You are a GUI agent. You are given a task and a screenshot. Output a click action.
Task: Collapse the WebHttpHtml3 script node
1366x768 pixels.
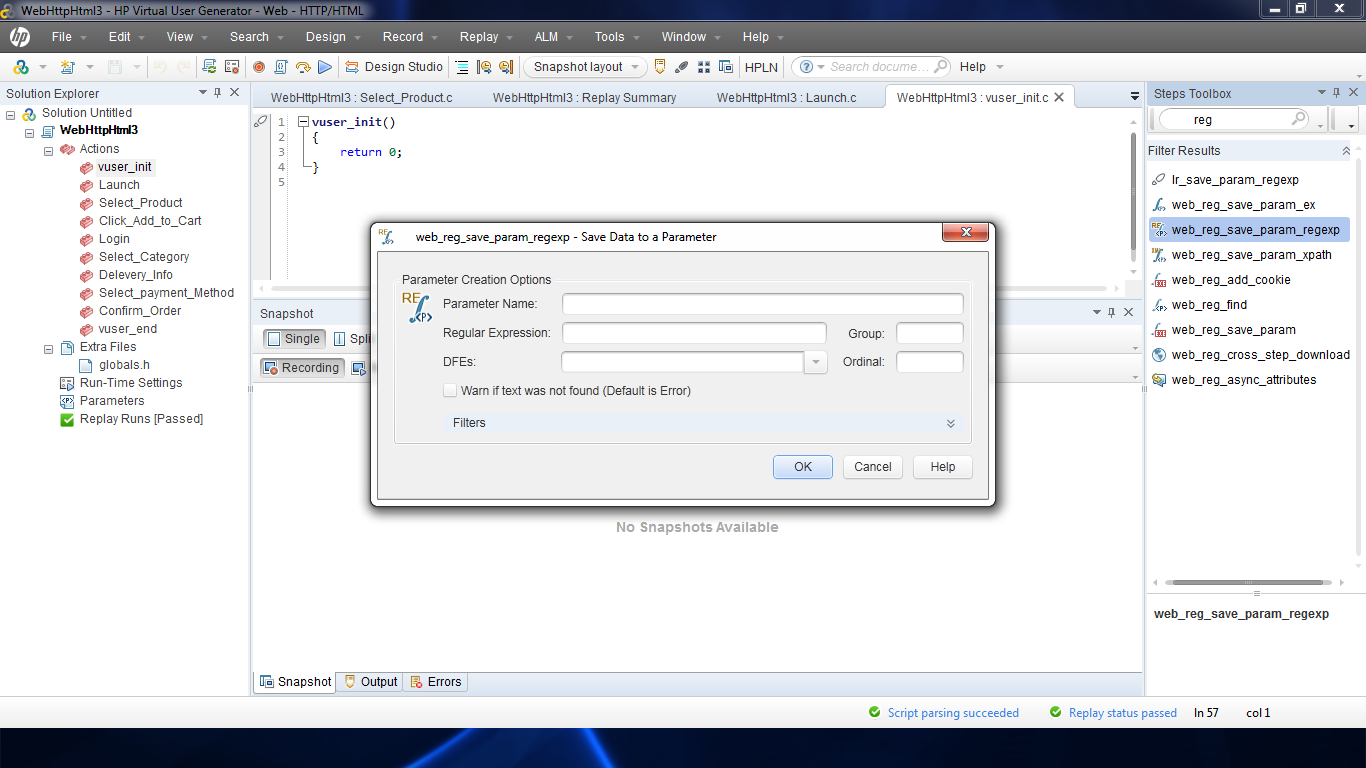29,132
